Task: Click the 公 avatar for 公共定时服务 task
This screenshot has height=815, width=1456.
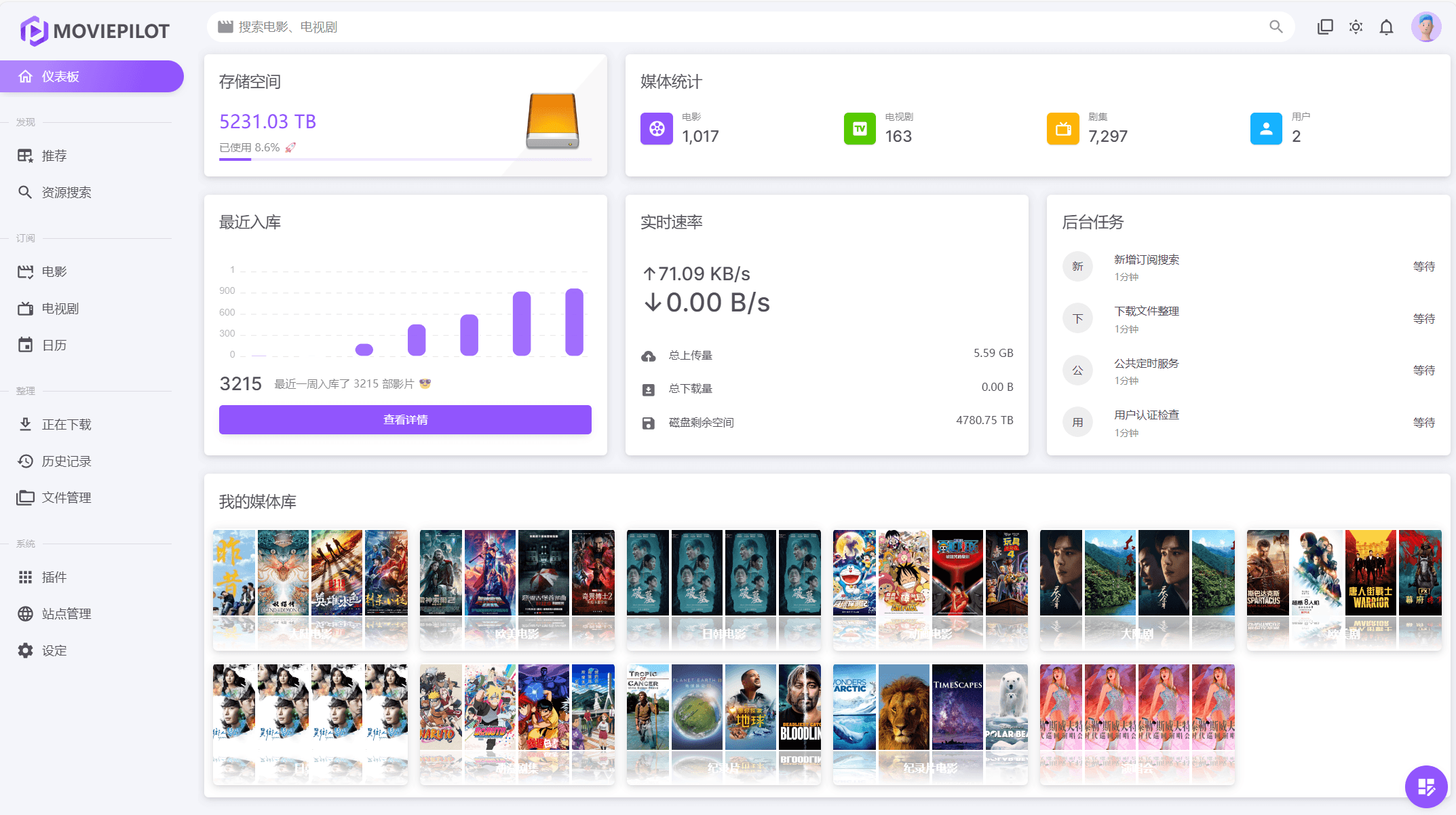Action: click(1077, 371)
